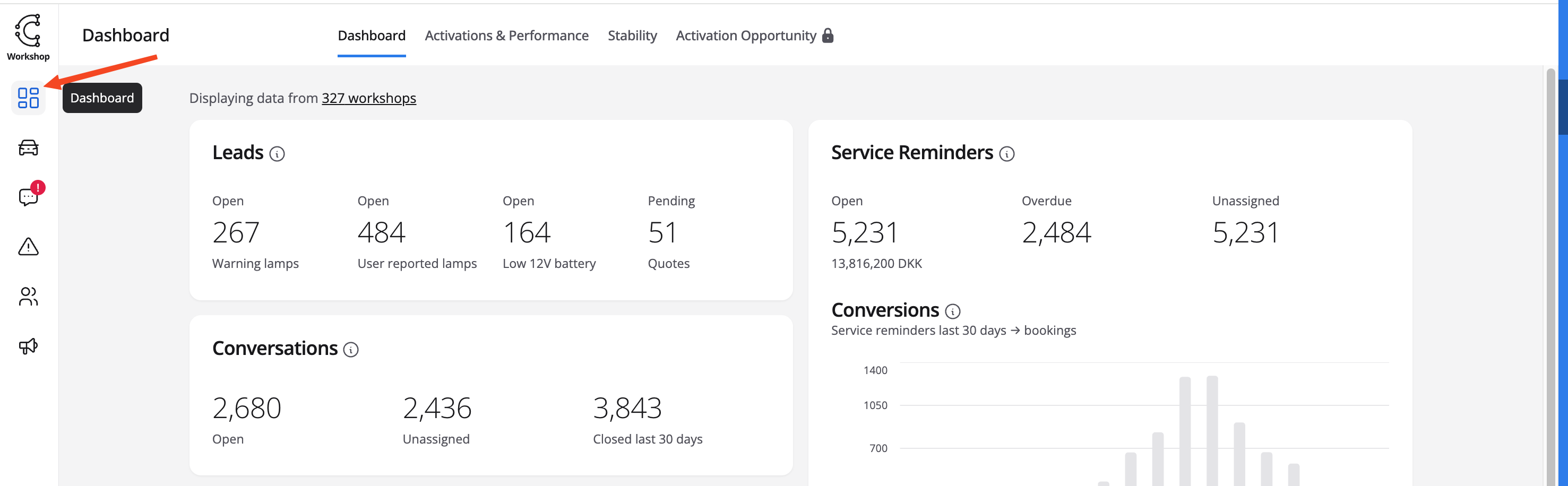Select the Dashboard tab in top navigation

[x=372, y=36]
